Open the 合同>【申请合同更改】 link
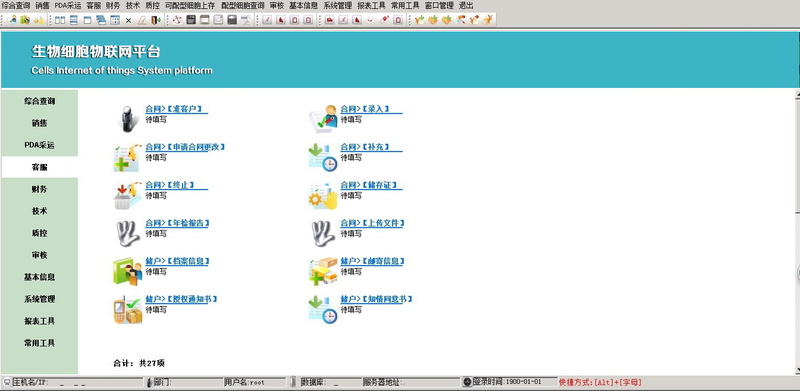 tap(185, 147)
